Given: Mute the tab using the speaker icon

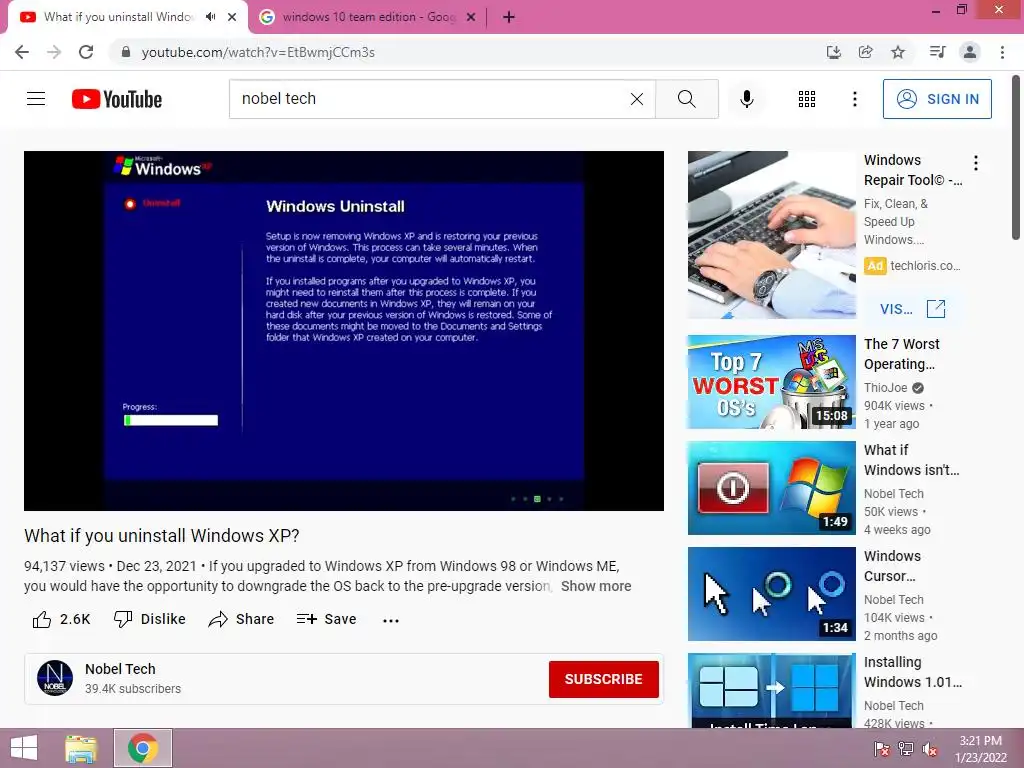Looking at the screenshot, I should [x=210, y=17].
